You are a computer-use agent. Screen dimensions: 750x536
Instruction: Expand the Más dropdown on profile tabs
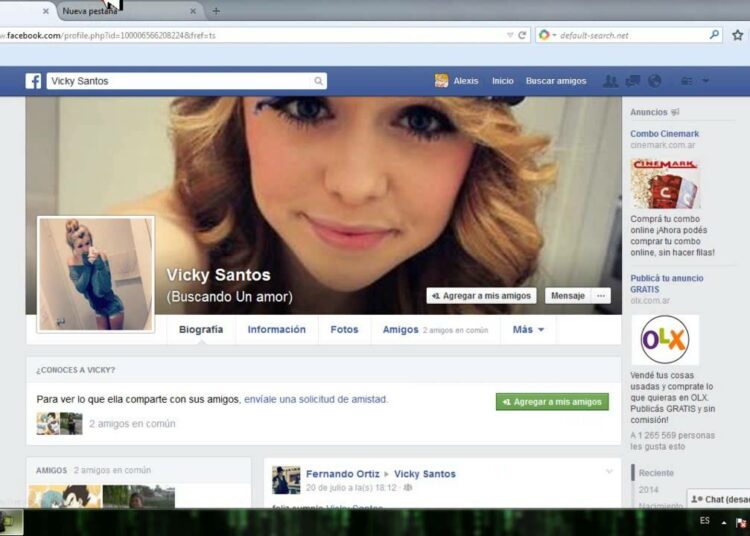tap(528, 330)
